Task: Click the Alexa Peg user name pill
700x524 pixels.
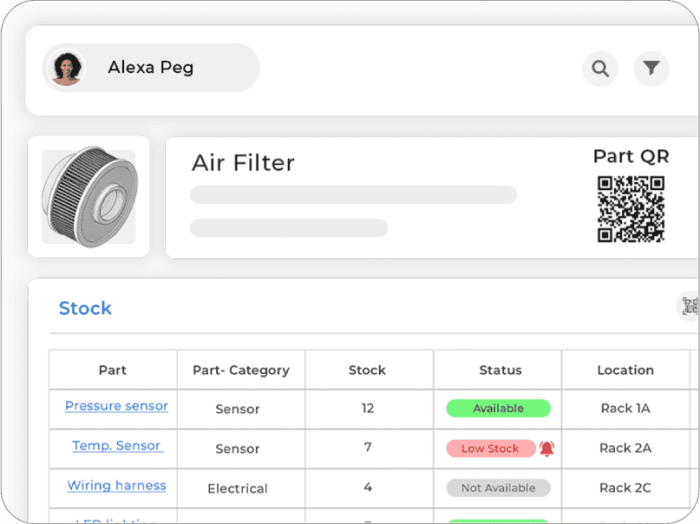Action: pyautogui.click(x=151, y=68)
